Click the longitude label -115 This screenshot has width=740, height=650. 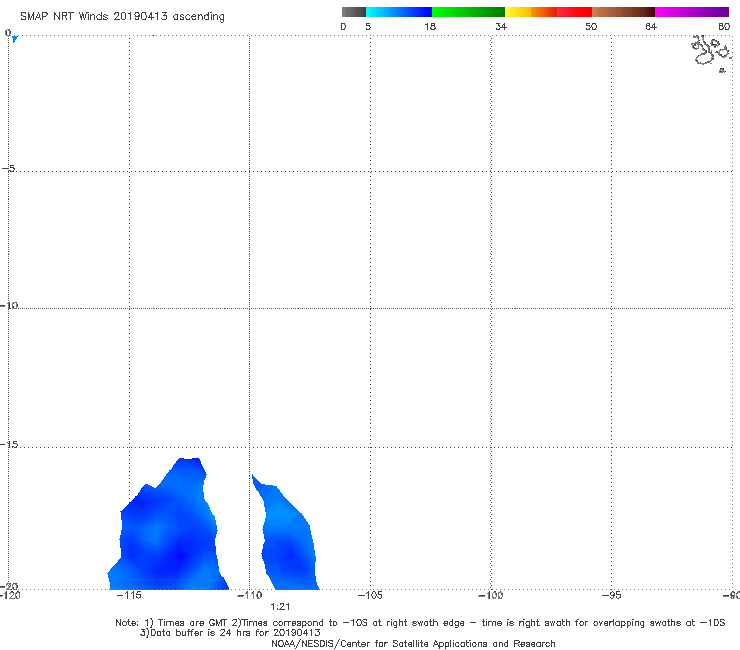(x=129, y=595)
